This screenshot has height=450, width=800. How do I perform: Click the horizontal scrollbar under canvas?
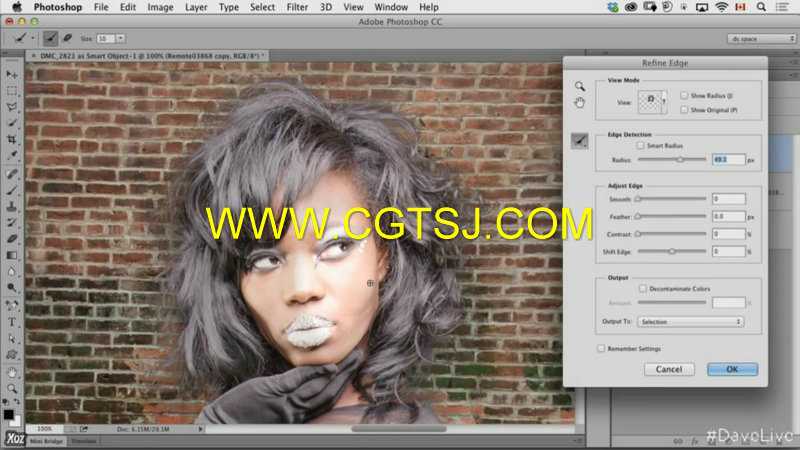(398, 429)
